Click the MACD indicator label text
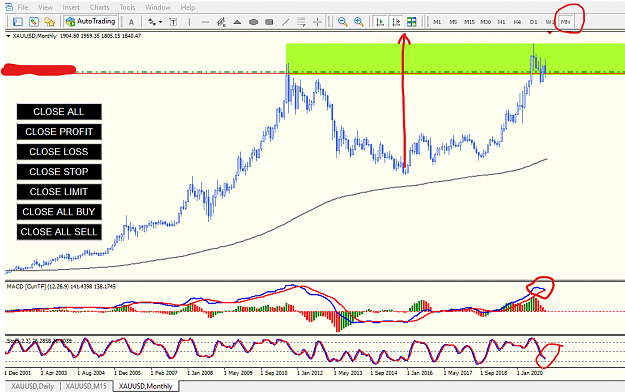The image size is (625, 392). click(61, 286)
